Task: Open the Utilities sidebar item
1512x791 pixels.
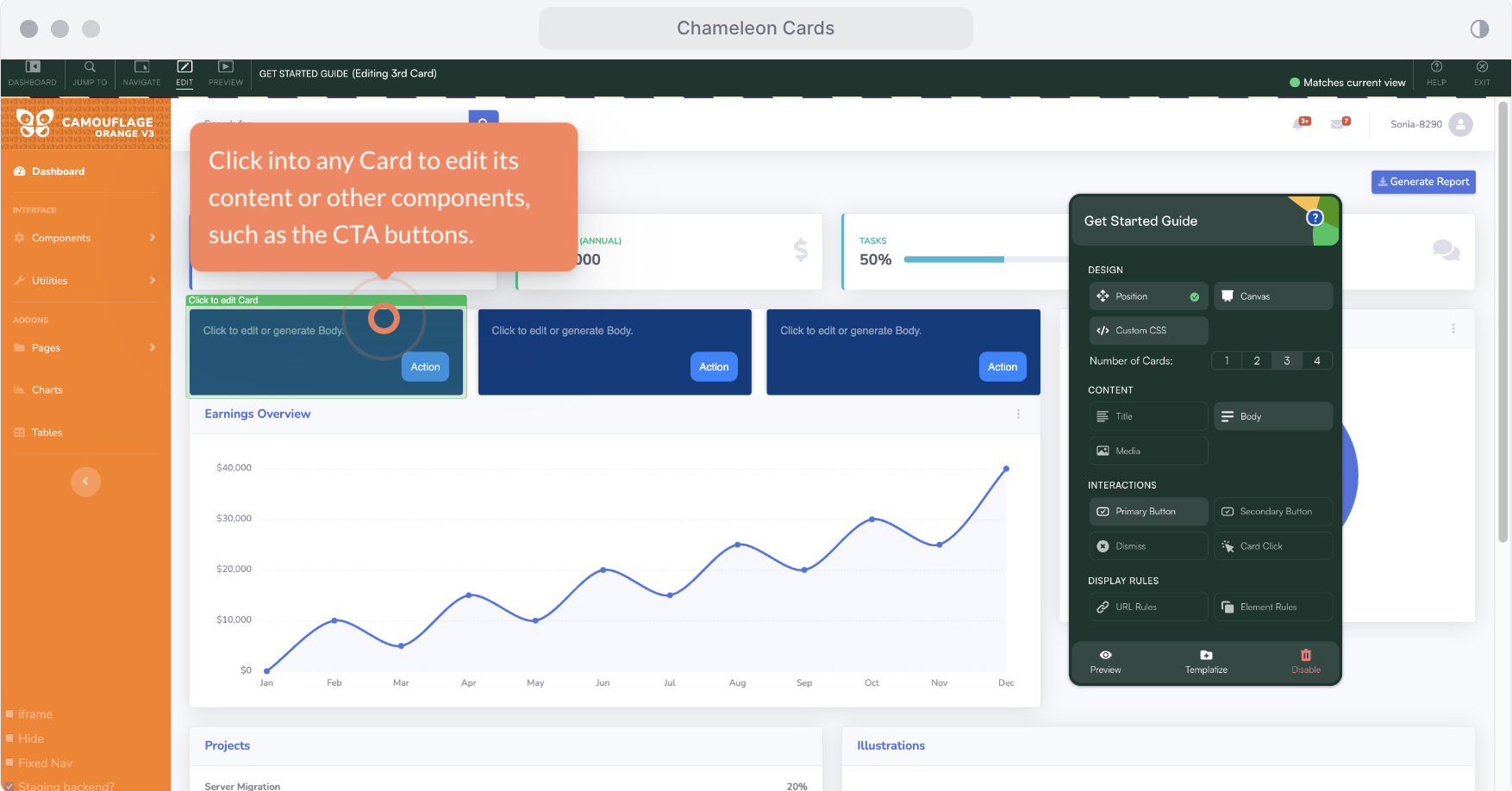Action: click(85, 281)
